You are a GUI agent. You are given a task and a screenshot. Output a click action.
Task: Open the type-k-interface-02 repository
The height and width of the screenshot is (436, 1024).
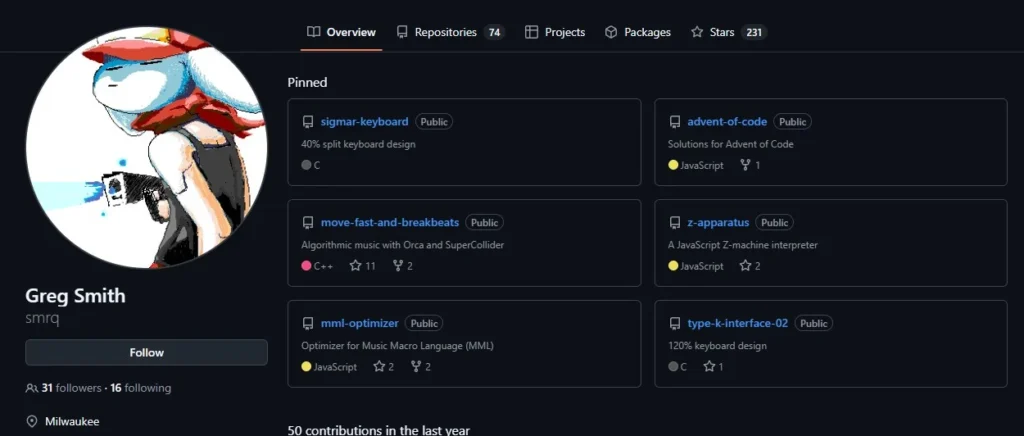(x=737, y=324)
